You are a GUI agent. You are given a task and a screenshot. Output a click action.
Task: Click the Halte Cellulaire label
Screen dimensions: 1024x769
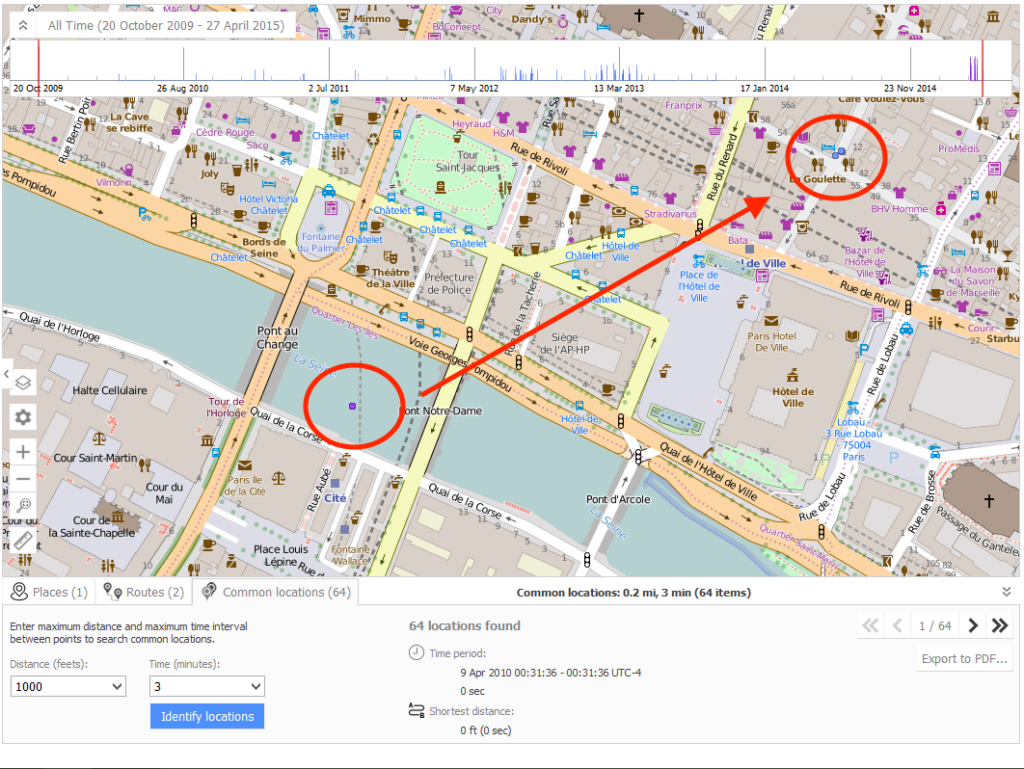click(110, 390)
